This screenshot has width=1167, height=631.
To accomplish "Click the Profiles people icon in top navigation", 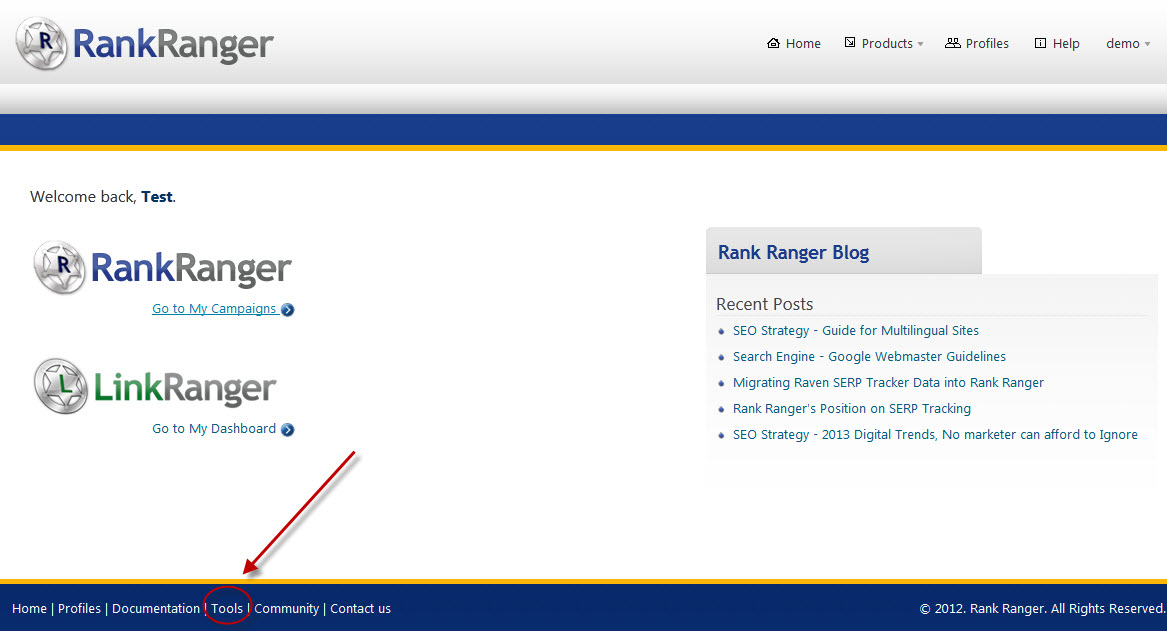I will coord(953,42).
